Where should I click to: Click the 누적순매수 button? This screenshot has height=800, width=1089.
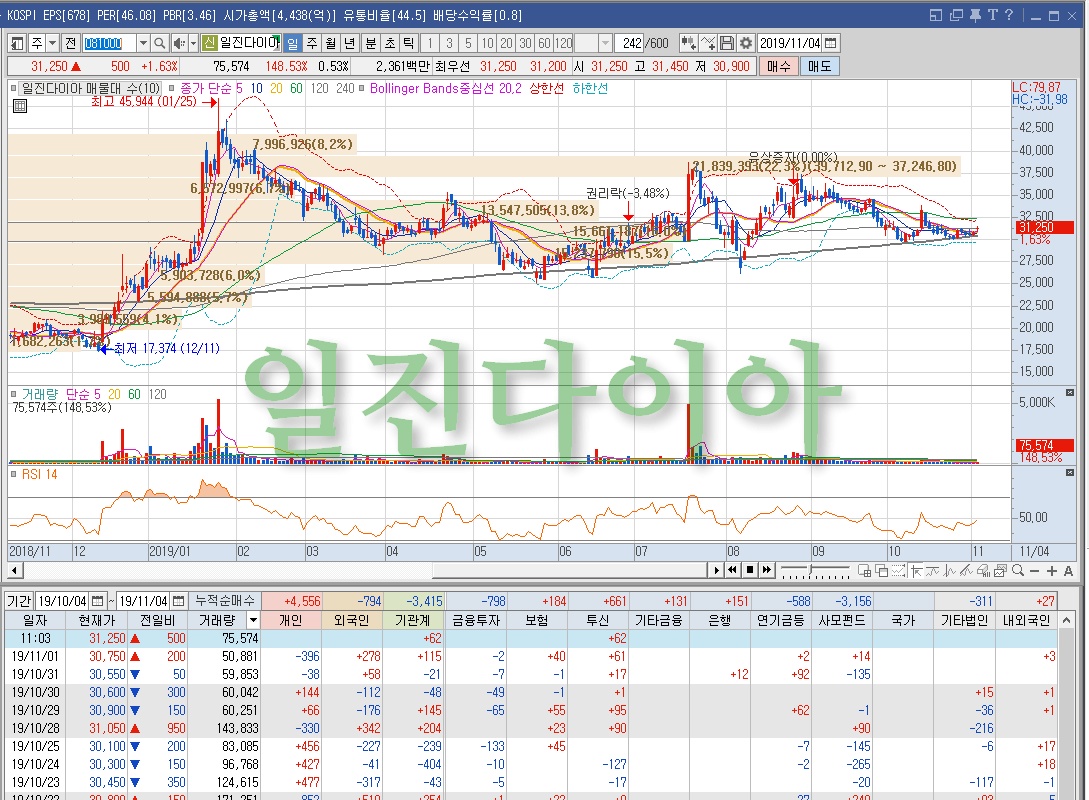[224, 601]
